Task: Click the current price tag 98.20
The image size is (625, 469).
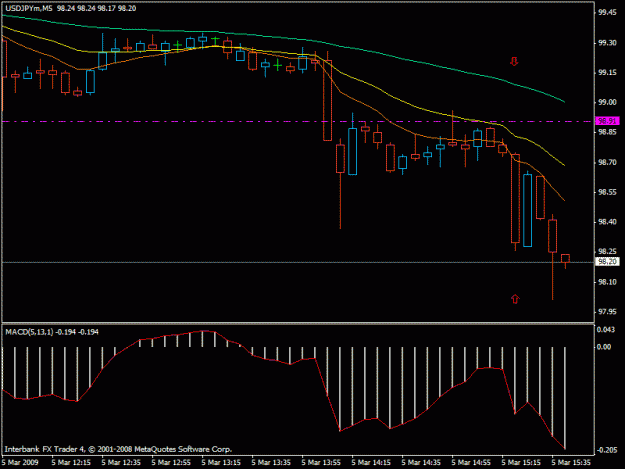Action: coord(607,261)
